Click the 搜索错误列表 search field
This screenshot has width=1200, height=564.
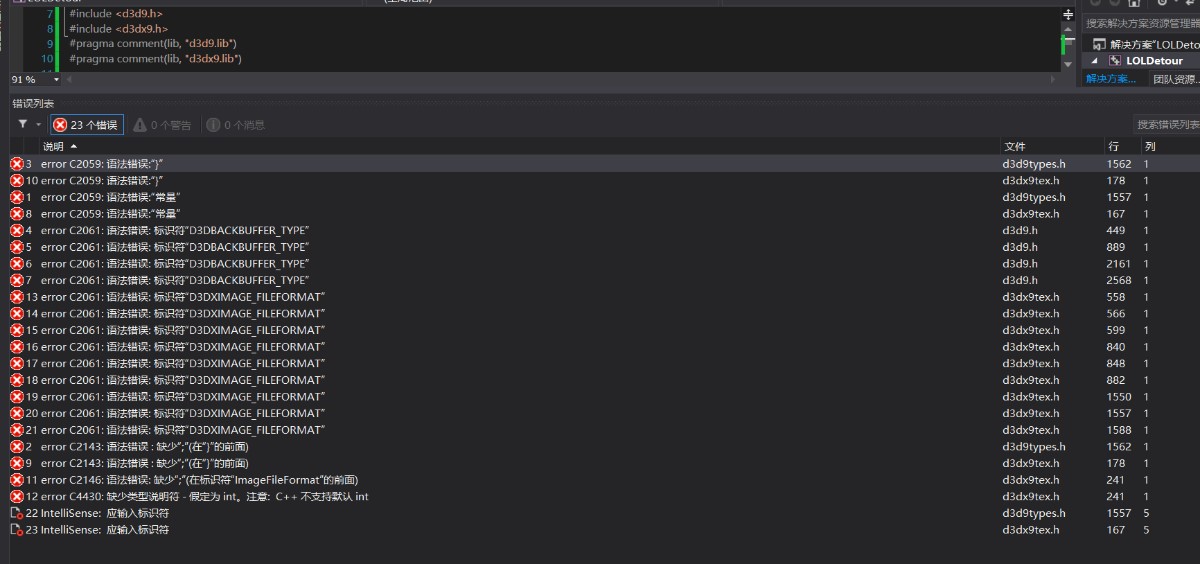coord(1166,125)
